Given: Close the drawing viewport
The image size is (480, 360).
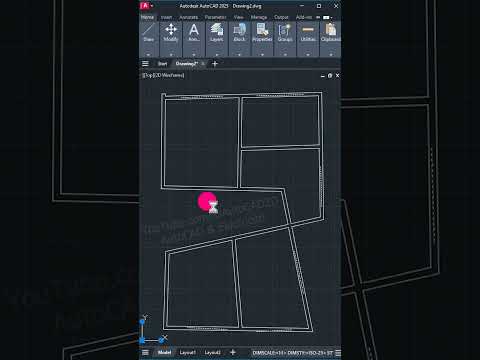Looking at the screenshot, I should point(337,76).
